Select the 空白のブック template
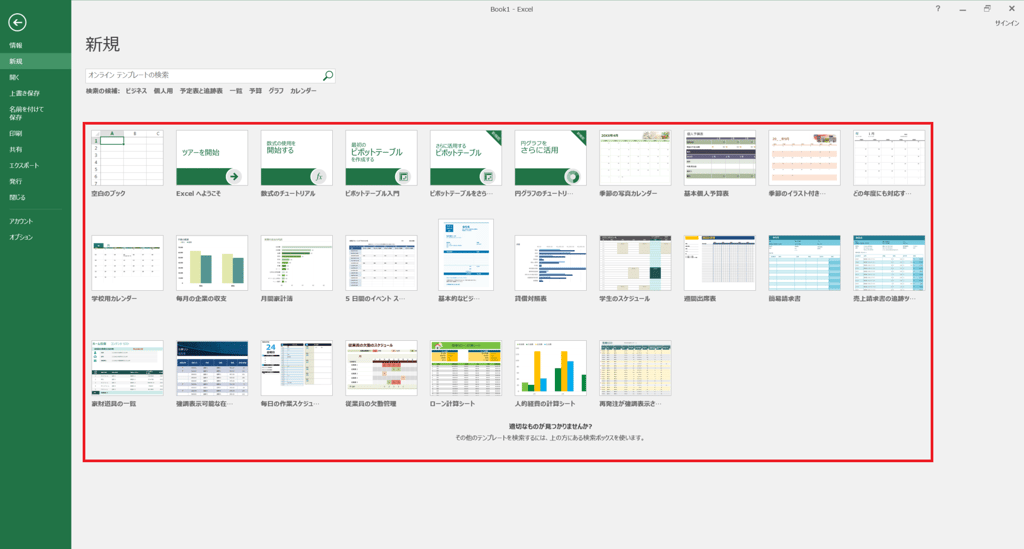The image size is (1024, 549). pyautogui.click(x=127, y=158)
